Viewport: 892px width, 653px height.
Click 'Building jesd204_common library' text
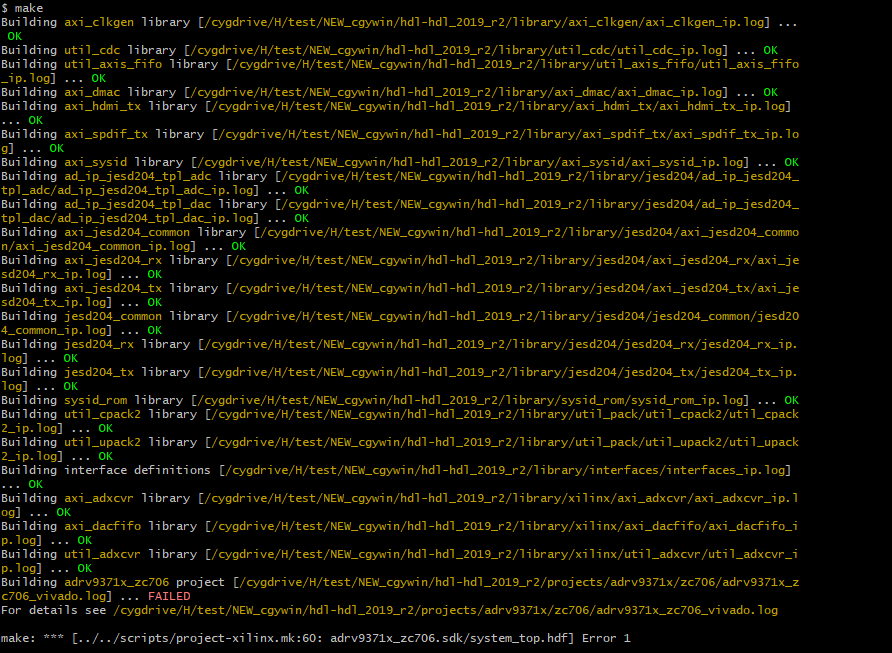(x=110, y=316)
